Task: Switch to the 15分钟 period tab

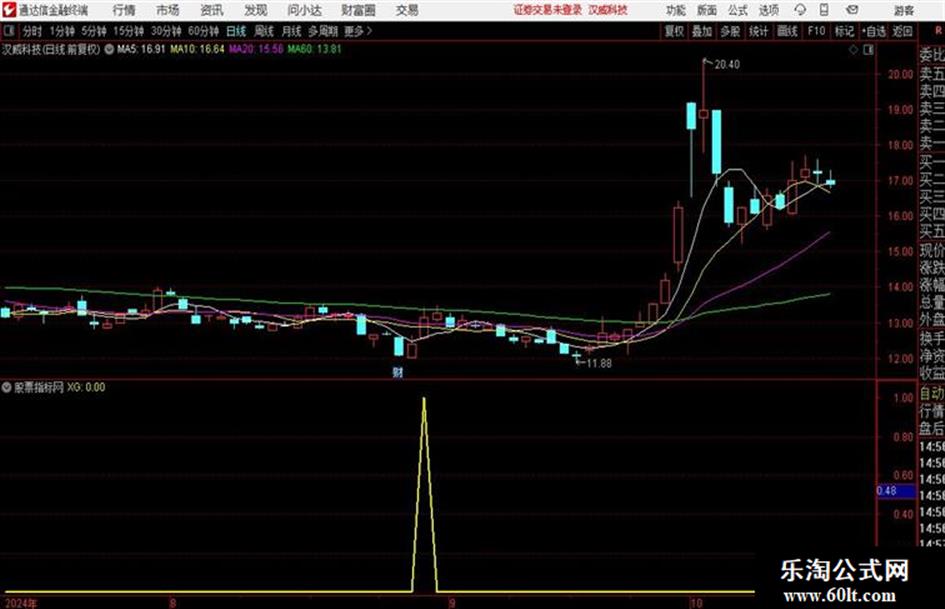Action: point(129,31)
